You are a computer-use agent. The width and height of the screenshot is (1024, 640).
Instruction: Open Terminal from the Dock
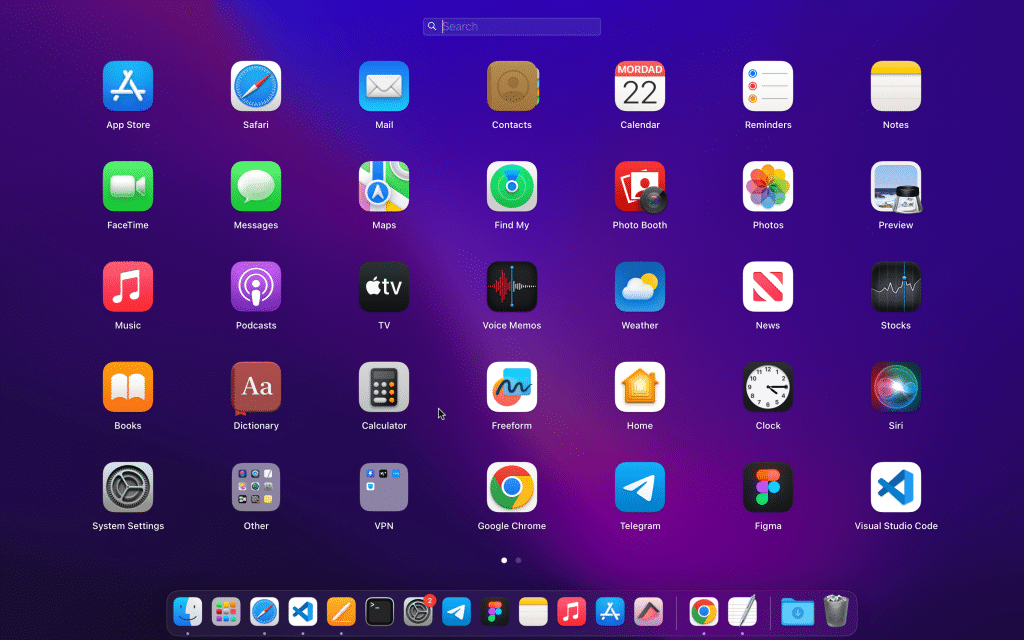380,611
